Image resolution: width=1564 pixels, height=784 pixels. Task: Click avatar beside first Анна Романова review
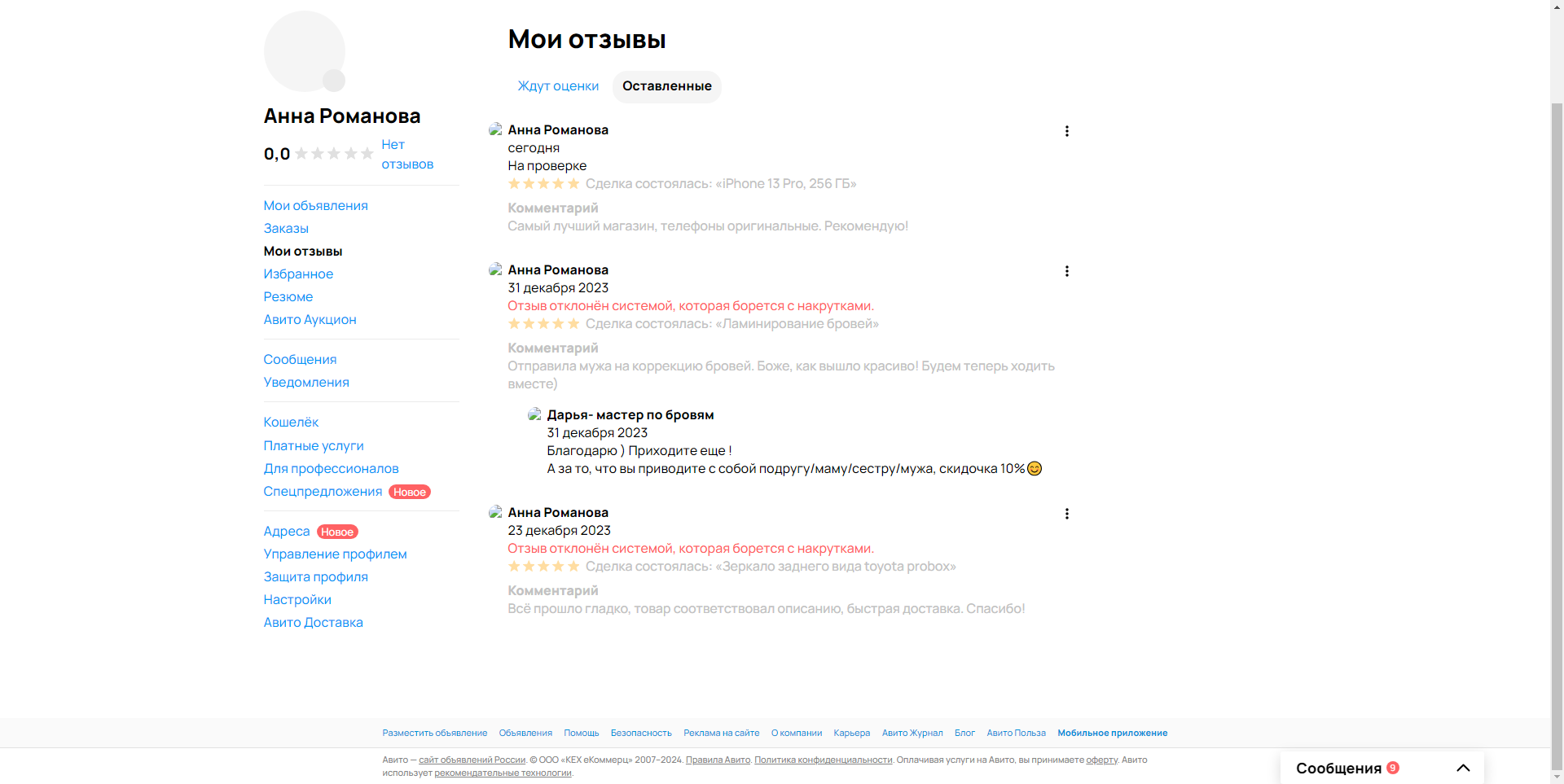tap(494, 129)
